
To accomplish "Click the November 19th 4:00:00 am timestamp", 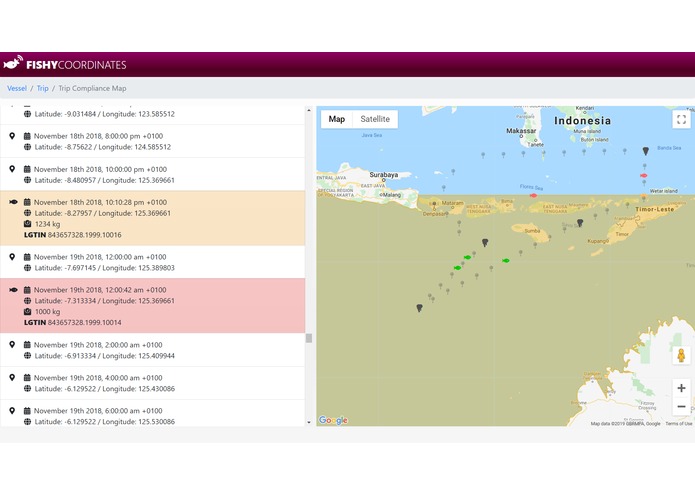I will pyautogui.click(x=98, y=377).
